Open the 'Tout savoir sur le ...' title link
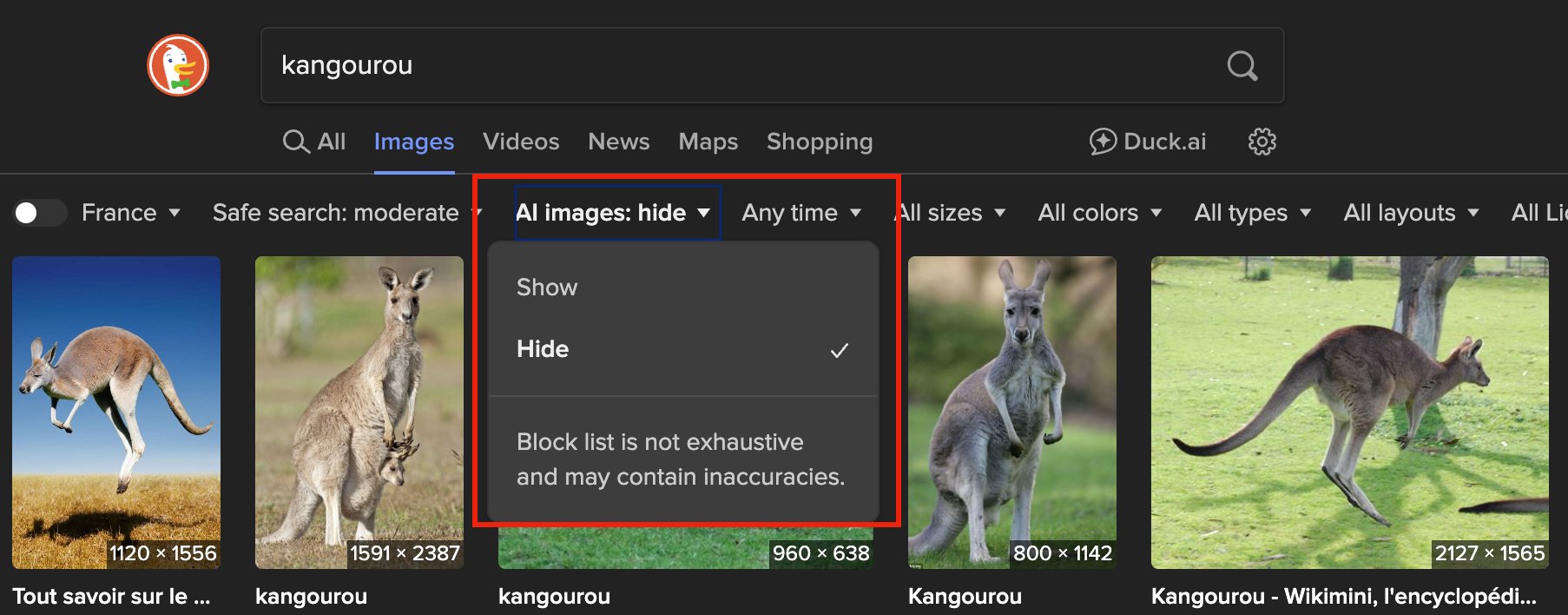The height and width of the screenshot is (615, 1568). pyautogui.click(x=111, y=597)
